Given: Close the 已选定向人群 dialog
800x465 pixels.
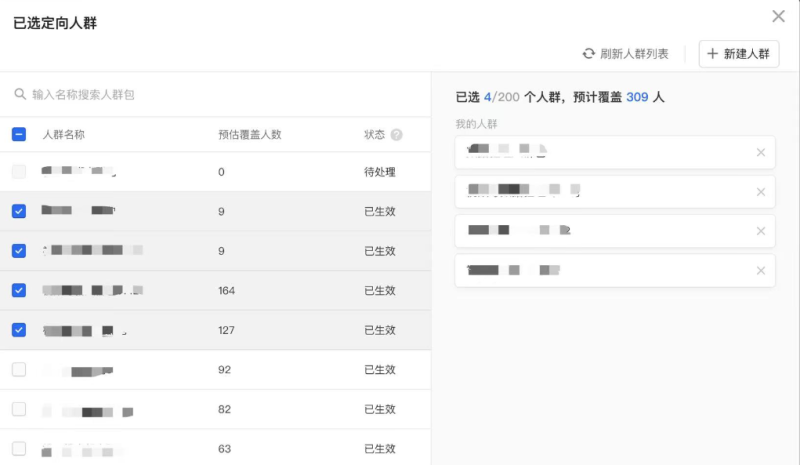Looking at the screenshot, I should (778, 16).
